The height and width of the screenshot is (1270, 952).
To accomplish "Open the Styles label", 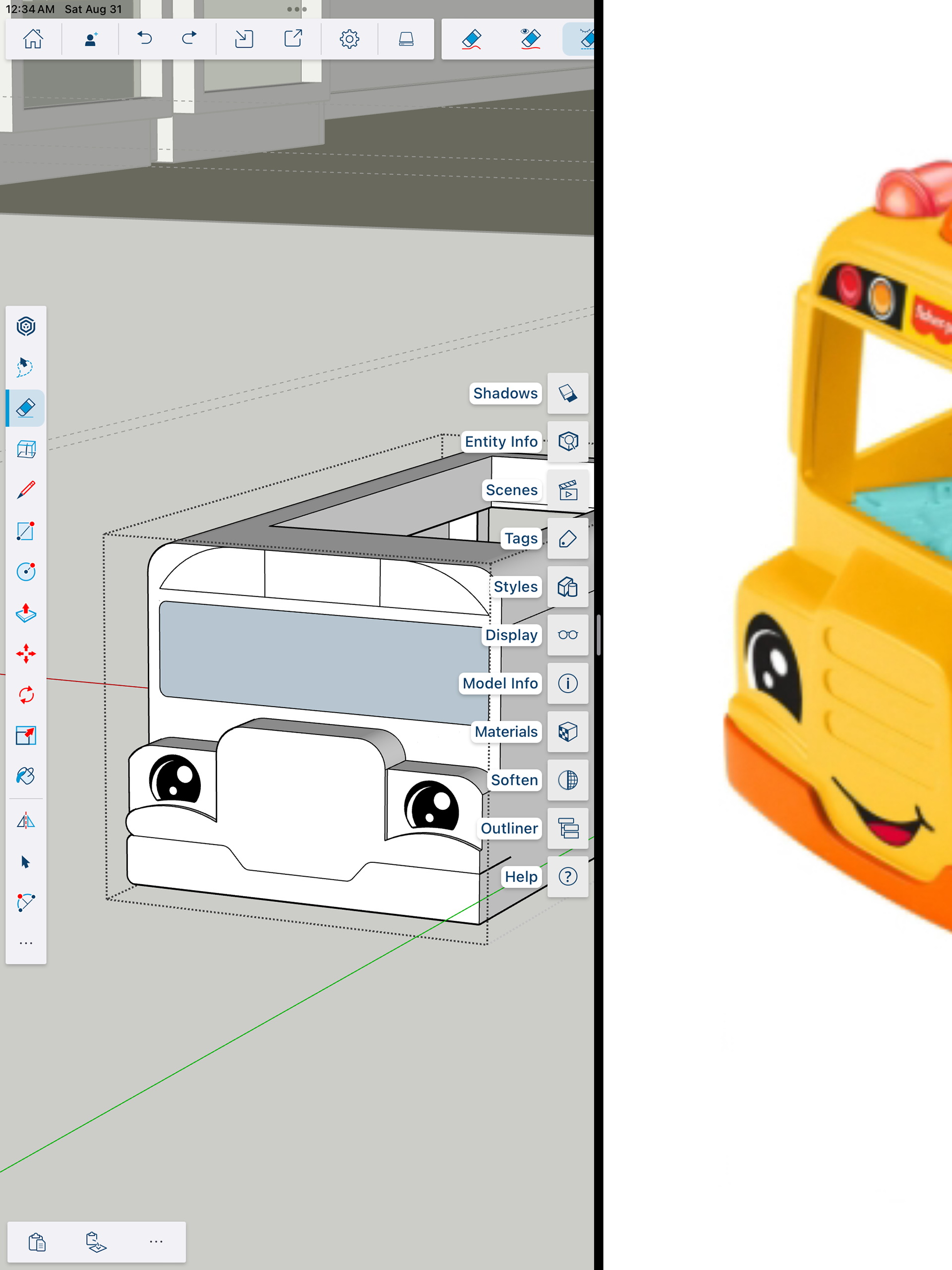I will click(515, 587).
